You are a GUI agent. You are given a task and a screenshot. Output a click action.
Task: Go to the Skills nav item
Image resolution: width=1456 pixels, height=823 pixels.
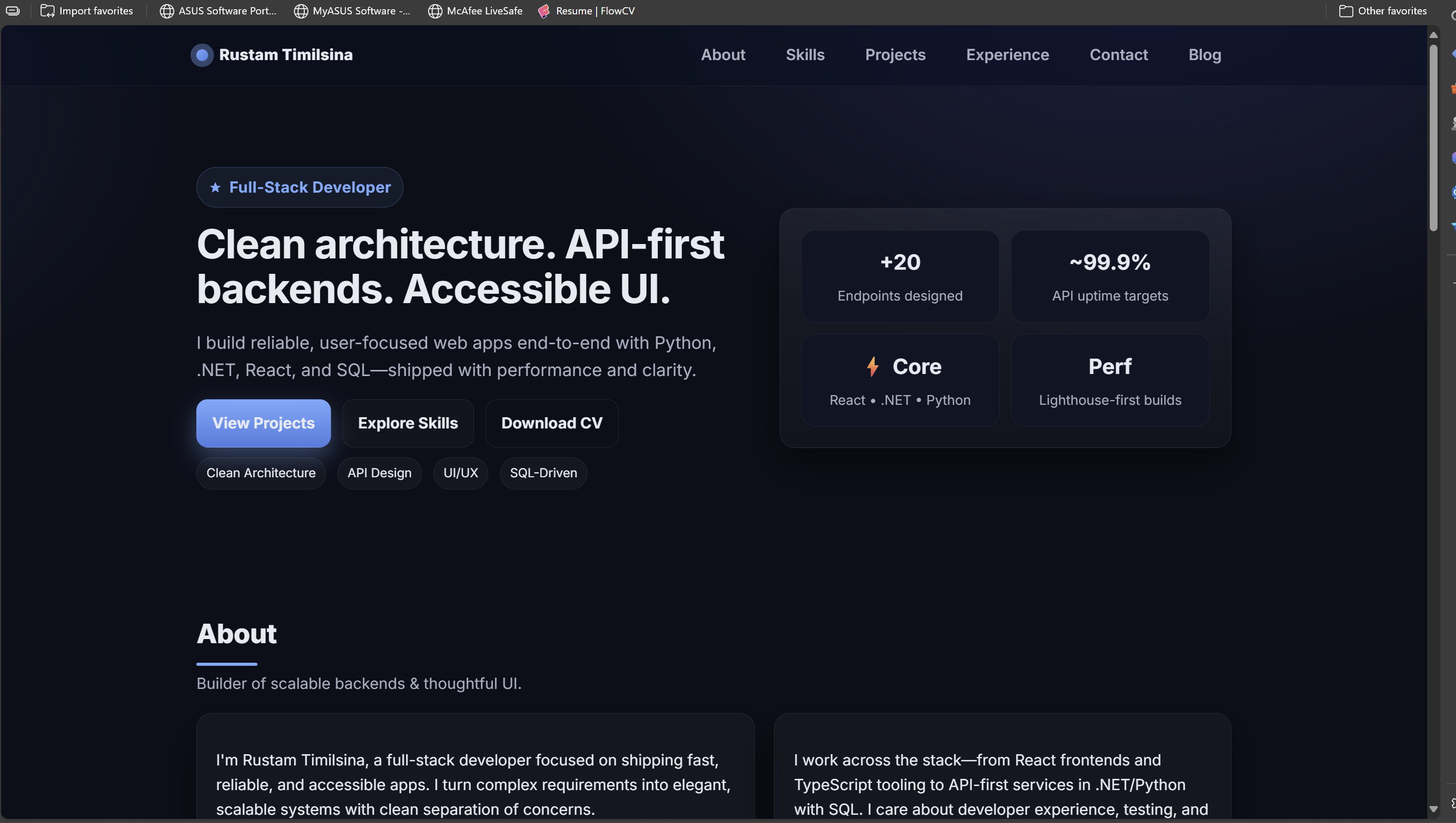click(805, 55)
